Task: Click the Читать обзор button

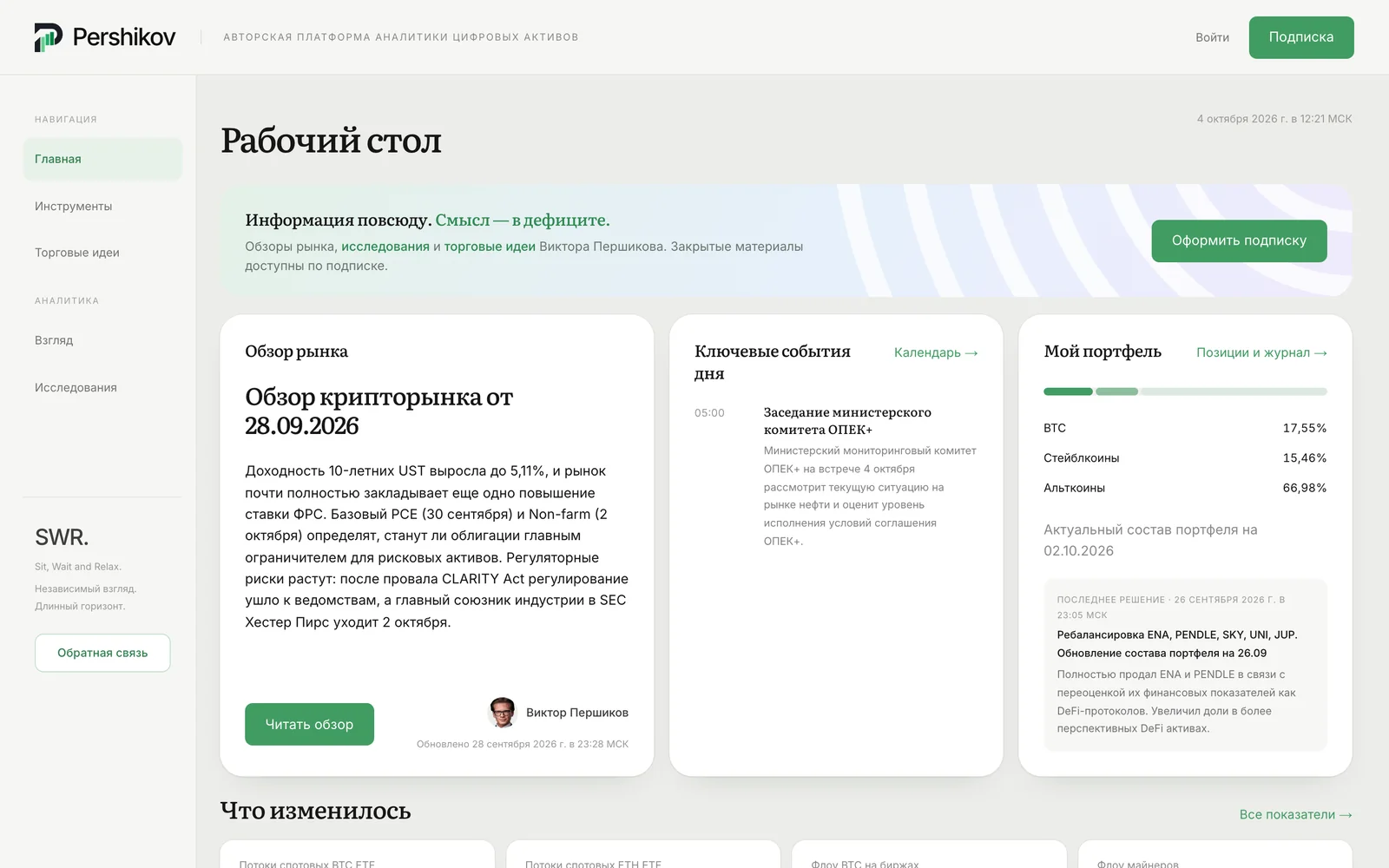Action: click(309, 724)
